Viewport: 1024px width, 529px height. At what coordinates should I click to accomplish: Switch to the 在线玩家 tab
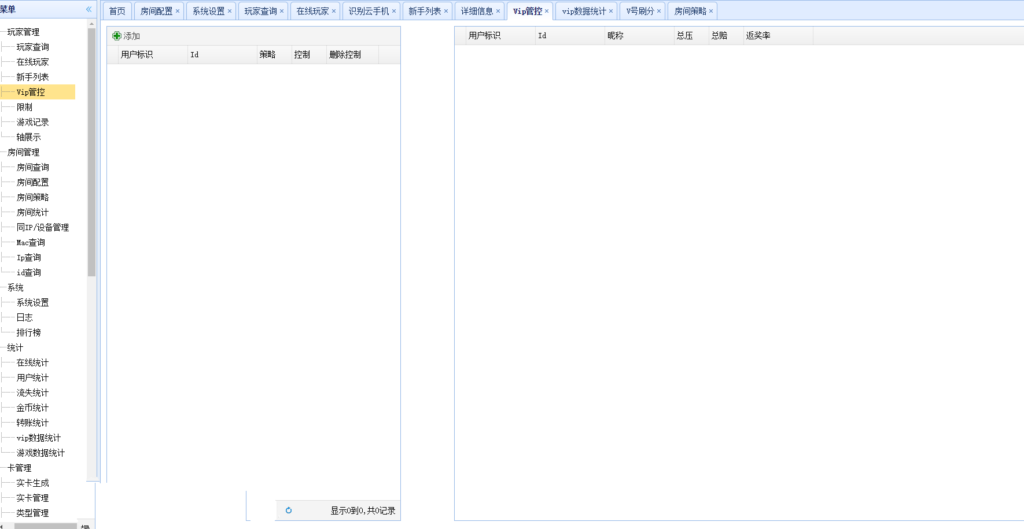coord(313,11)
